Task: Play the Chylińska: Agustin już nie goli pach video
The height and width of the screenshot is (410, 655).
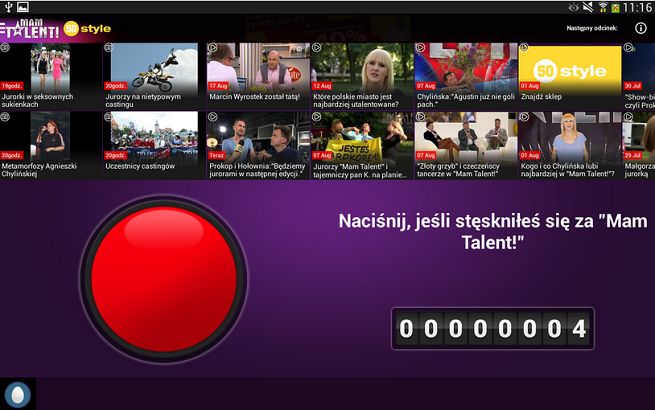Action: coord(466,76)
